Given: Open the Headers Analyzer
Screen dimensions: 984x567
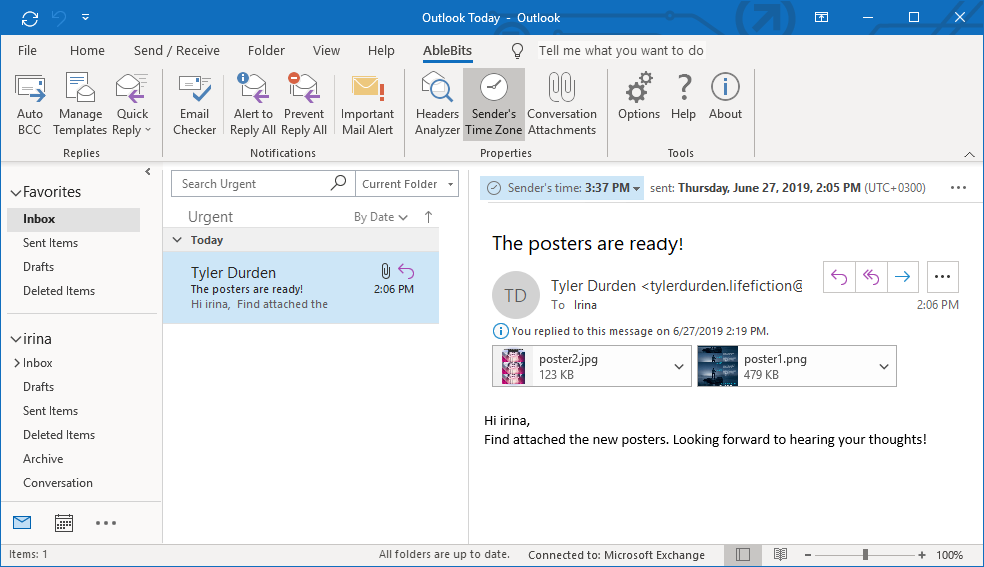Looking at the screenshot, I should [437, 104].
